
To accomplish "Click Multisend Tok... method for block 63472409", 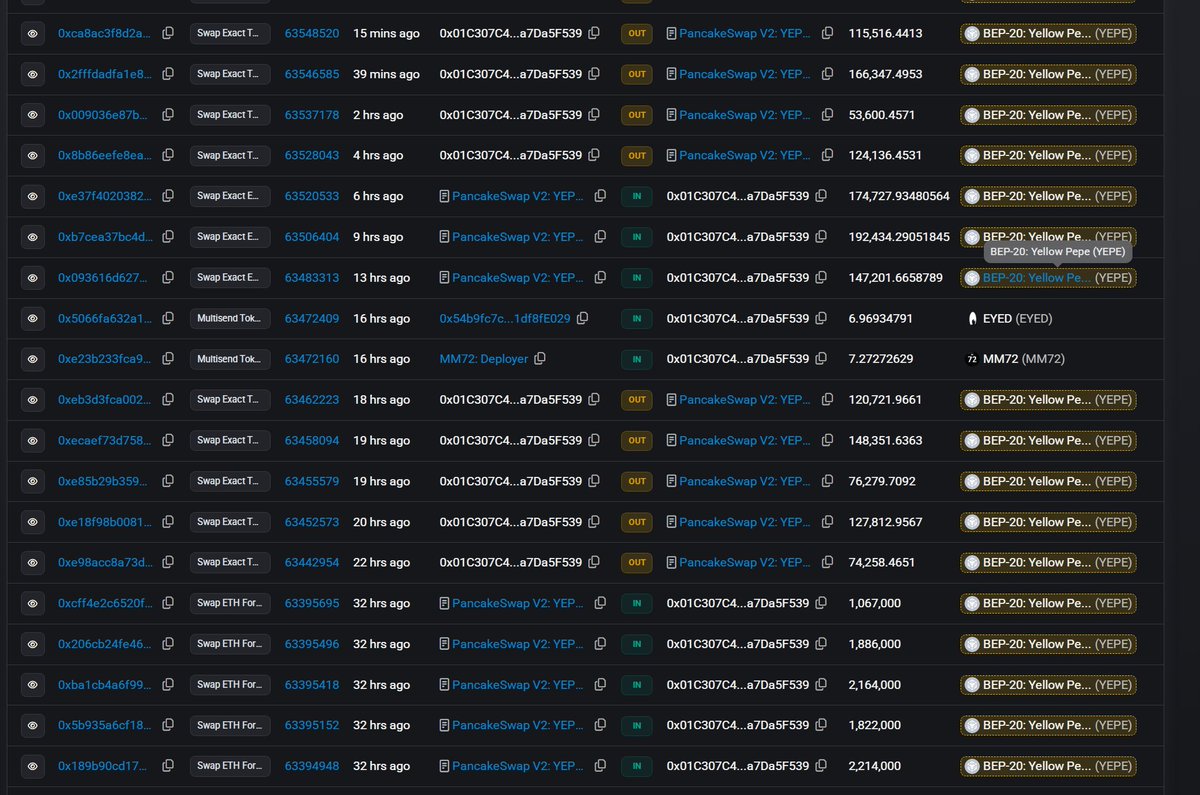I will 230,318.
